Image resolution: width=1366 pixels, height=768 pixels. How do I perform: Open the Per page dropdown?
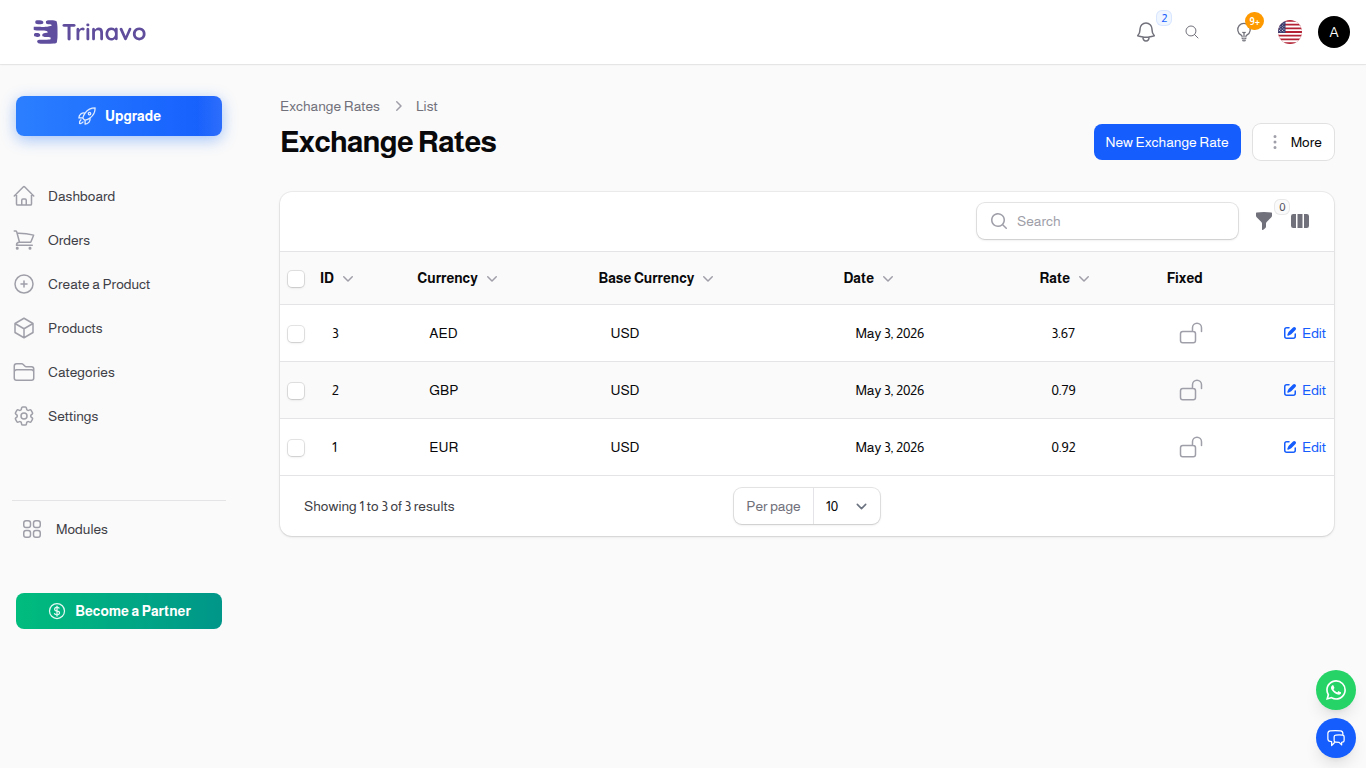click(846, 506)
